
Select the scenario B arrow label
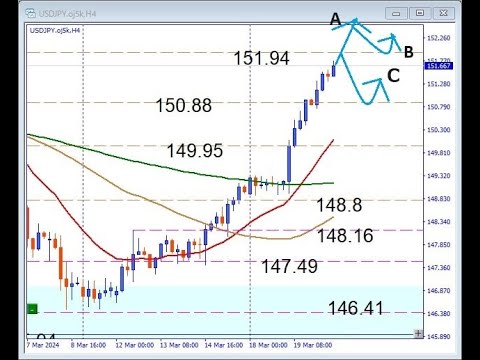(409, 52)
